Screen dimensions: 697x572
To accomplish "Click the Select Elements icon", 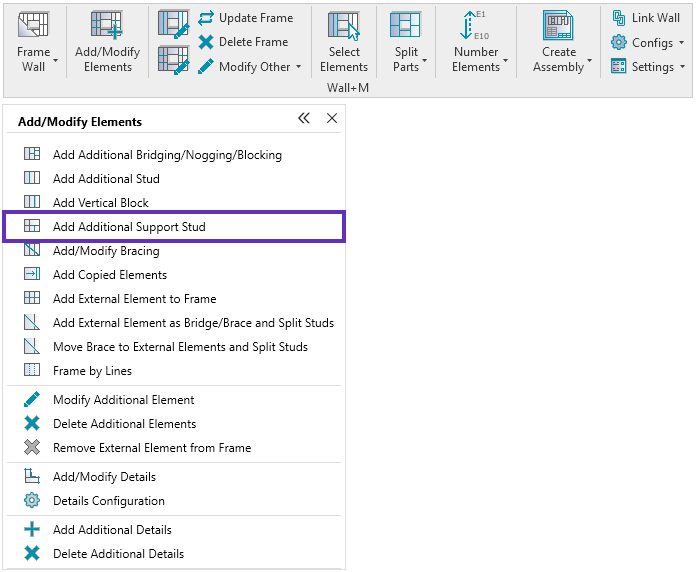I will point(344,26).
